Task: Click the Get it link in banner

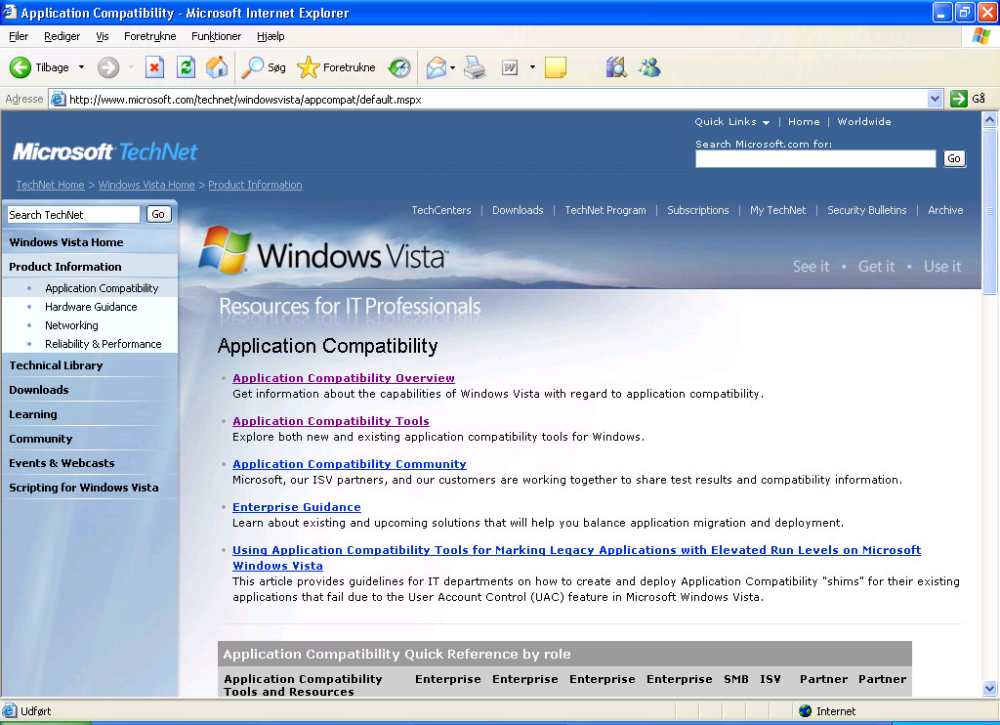Action: coord(876,266)
